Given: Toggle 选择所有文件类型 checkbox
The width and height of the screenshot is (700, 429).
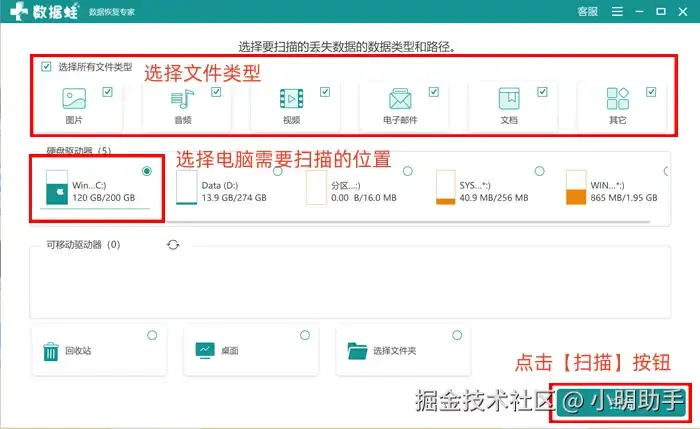Looking at the screenshot, I should [x=46, y=67].
